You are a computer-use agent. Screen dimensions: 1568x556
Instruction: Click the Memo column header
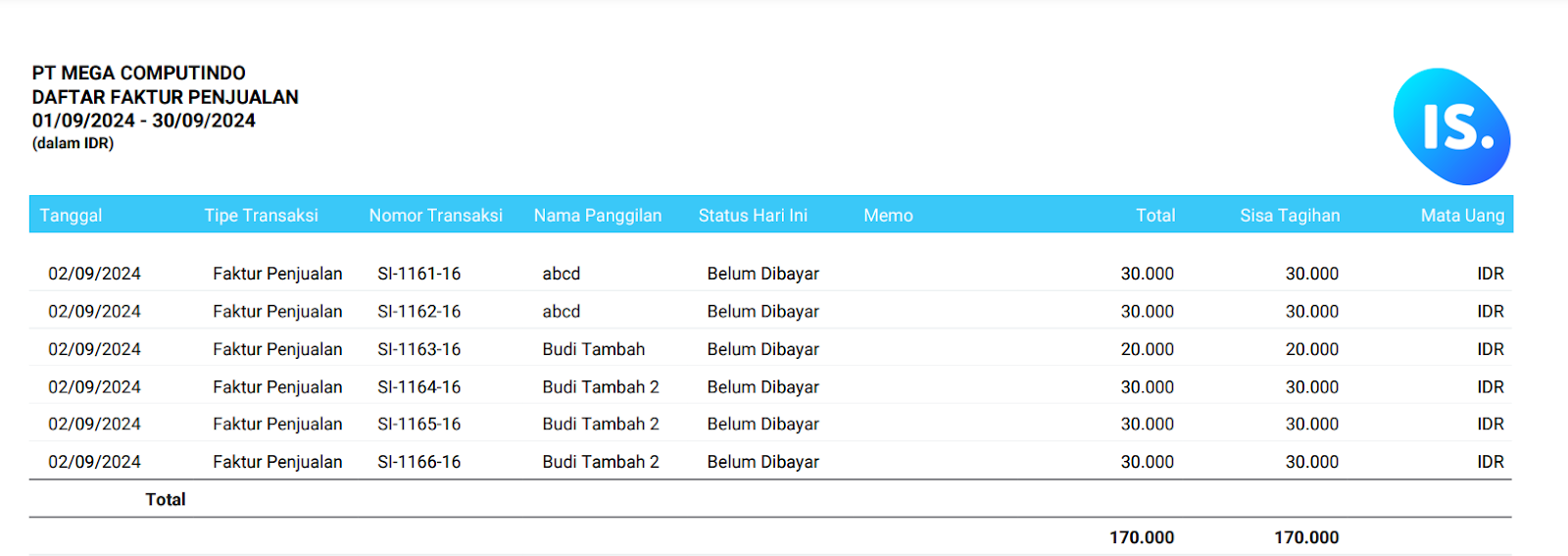[888, 216]
